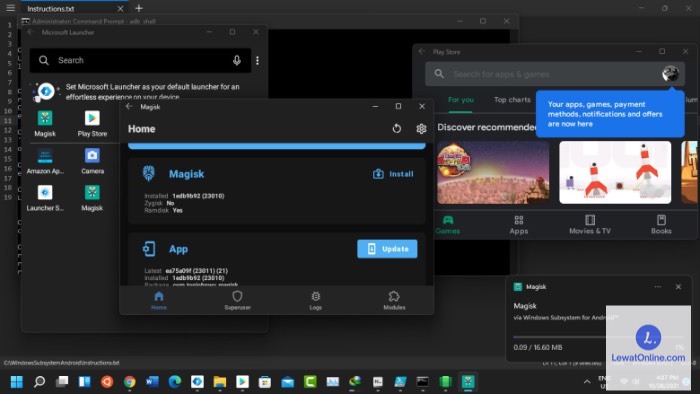Go back using Magisk window back arrow
The height and width of the screenshot is (394, 700).
(129, 107)
